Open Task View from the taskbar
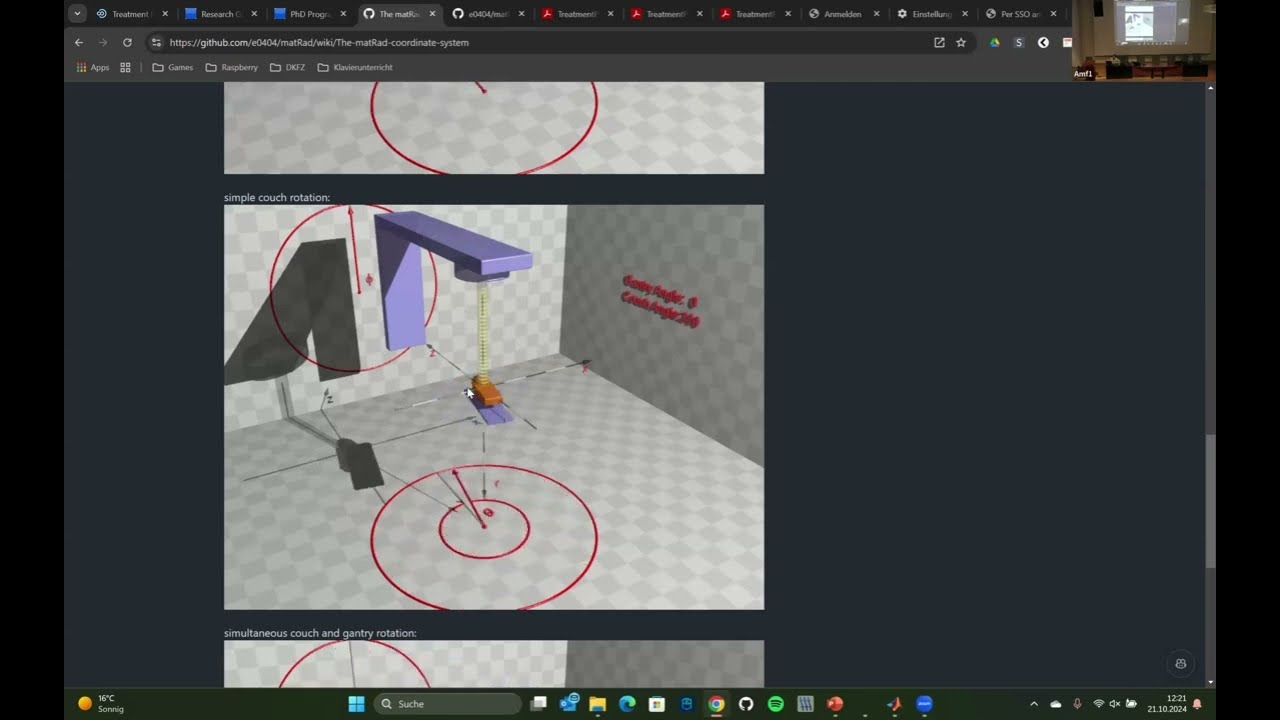The height and width of the screenshot is (720, 1280). pos(539,704)
